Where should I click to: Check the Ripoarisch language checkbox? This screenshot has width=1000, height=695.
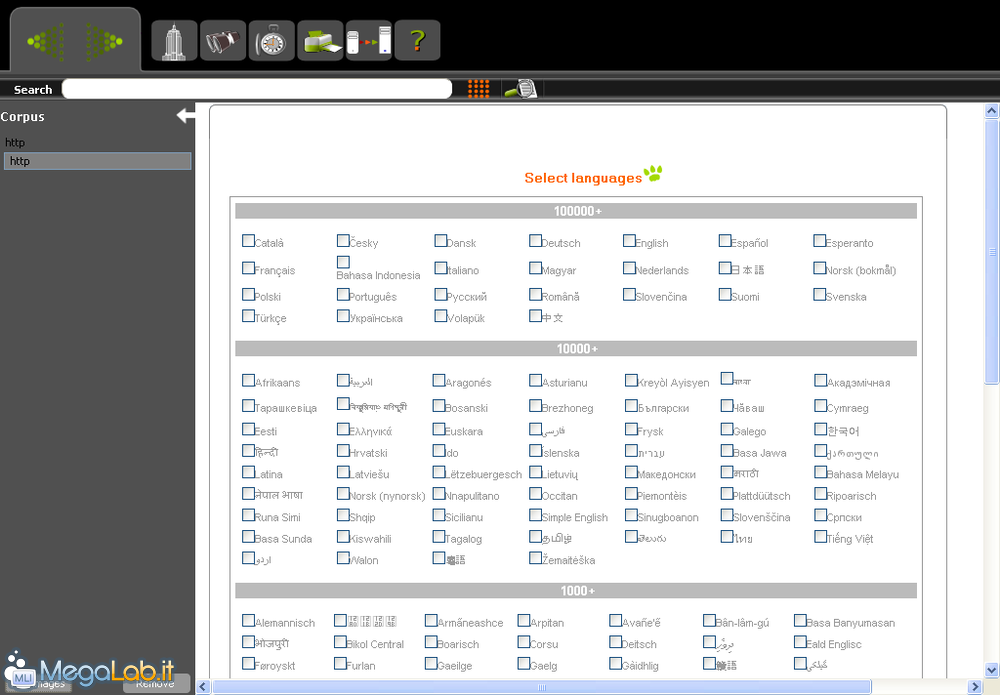[x=821, y=494]
